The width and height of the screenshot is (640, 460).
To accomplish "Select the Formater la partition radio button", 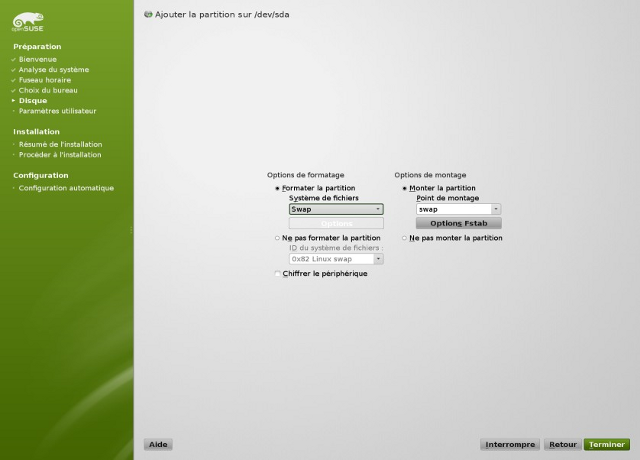I will tap(277, 188).
